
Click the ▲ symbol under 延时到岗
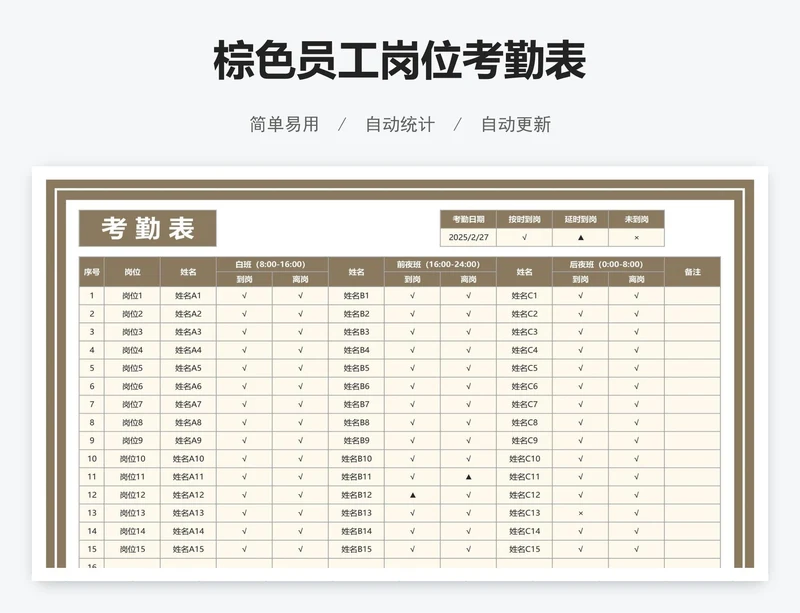pyautogui.click(x=581, y=237)
